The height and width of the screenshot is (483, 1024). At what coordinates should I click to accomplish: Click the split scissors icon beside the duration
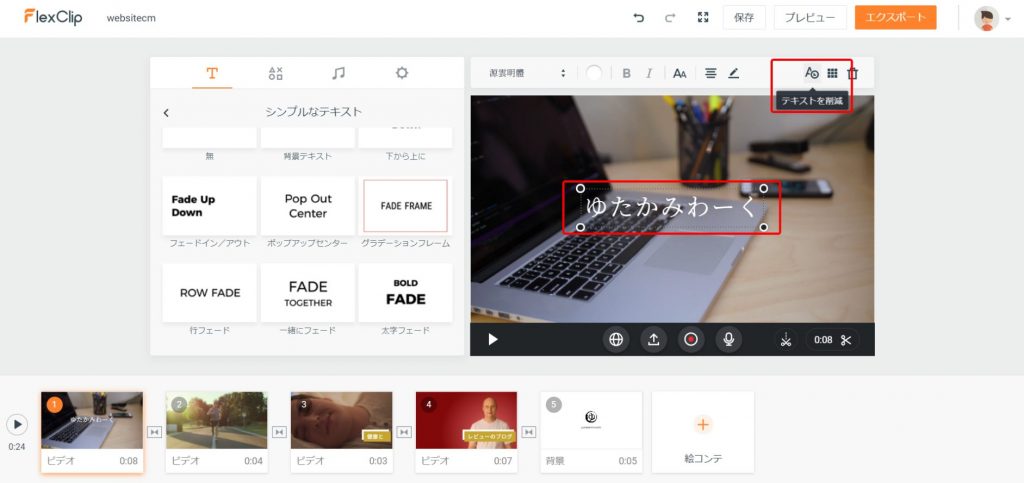tap(846, 339)
